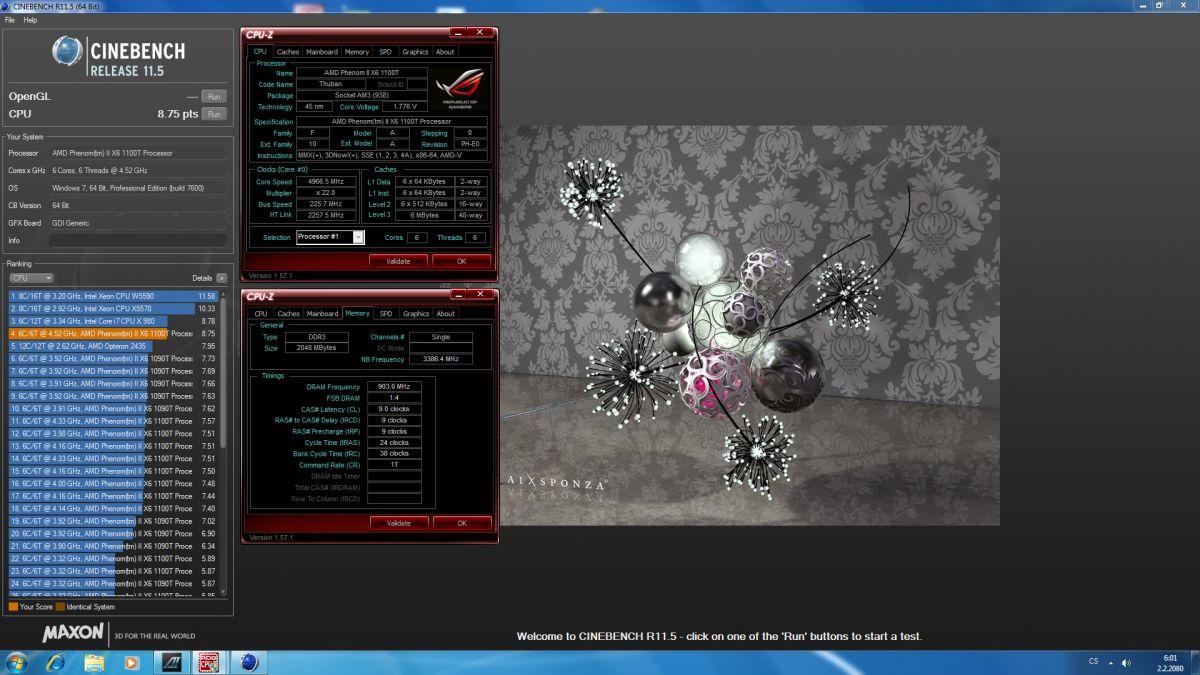Click the Cinebench sphere logo
The image size is (1200, 675).
click(68, 52)
